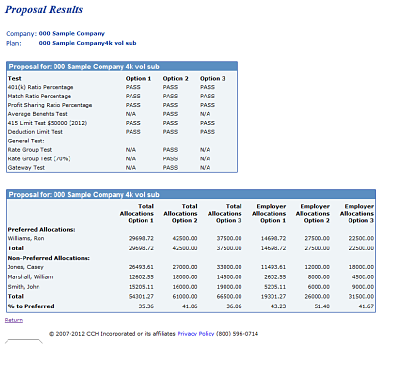Image resolution: width=400 pixels, height=387 pixels.
Task: Click the Williams, Ron participant row
Action: tap(191, 238)
